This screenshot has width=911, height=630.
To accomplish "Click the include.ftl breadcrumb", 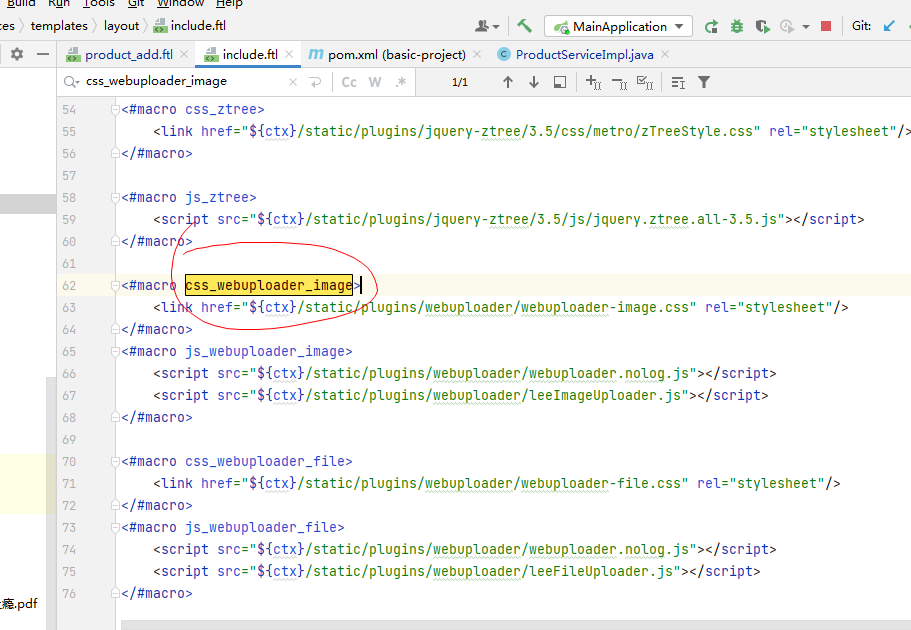I will pyautogui.click(x=190, y=26).
